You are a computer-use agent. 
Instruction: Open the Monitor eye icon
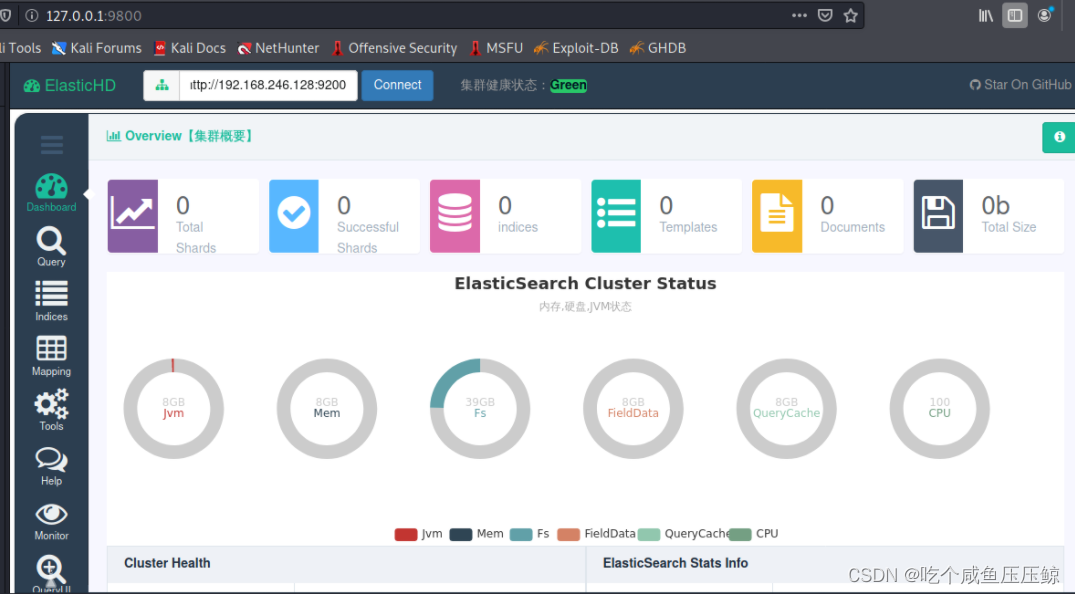tap(51, 520)
